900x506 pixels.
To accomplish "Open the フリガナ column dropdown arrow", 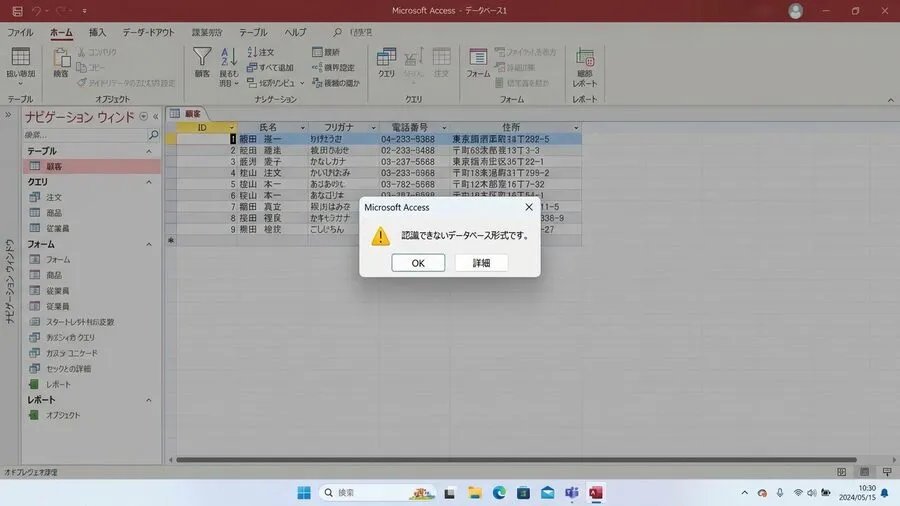I will 374,127.
